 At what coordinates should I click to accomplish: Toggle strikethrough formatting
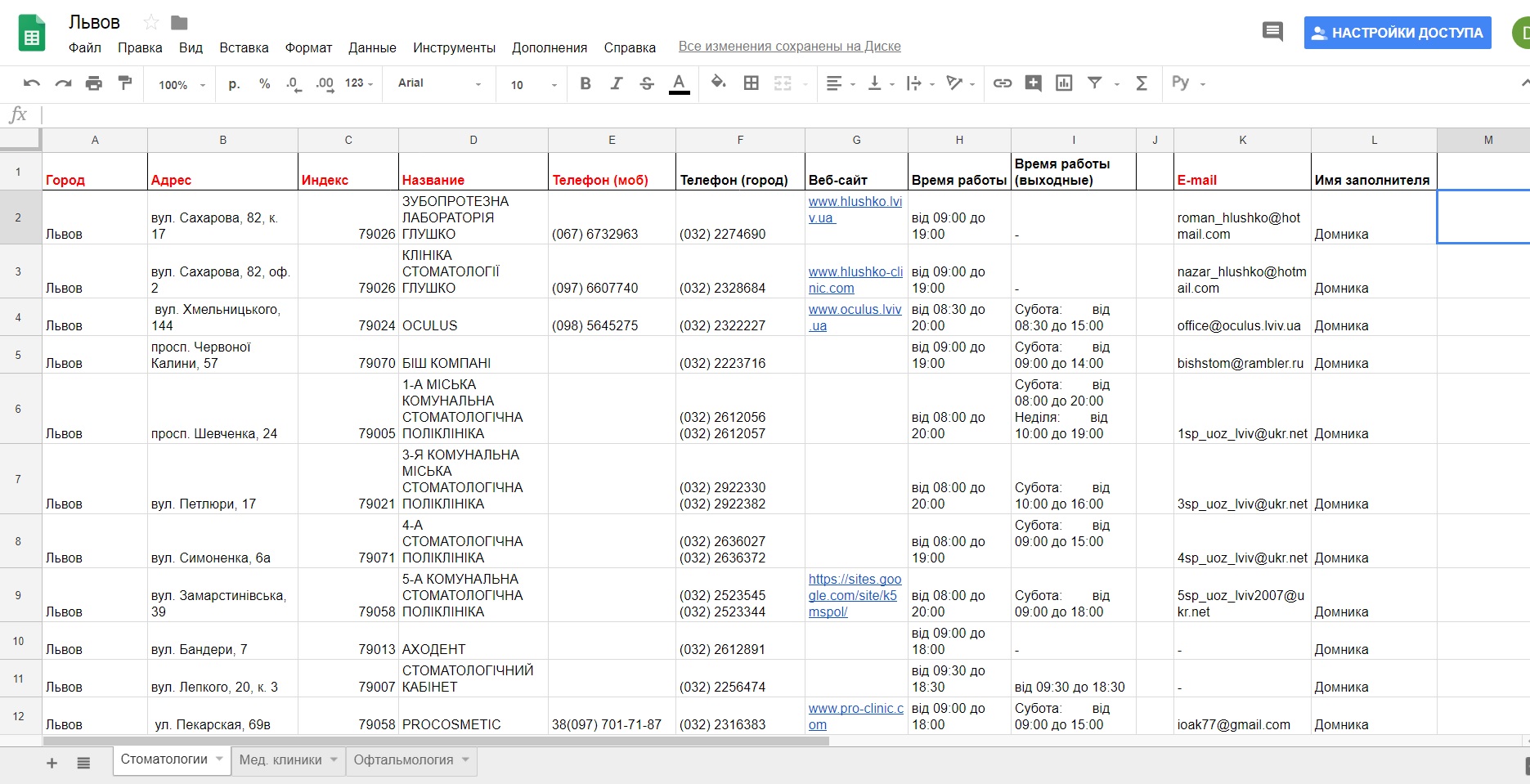(647, 83)
